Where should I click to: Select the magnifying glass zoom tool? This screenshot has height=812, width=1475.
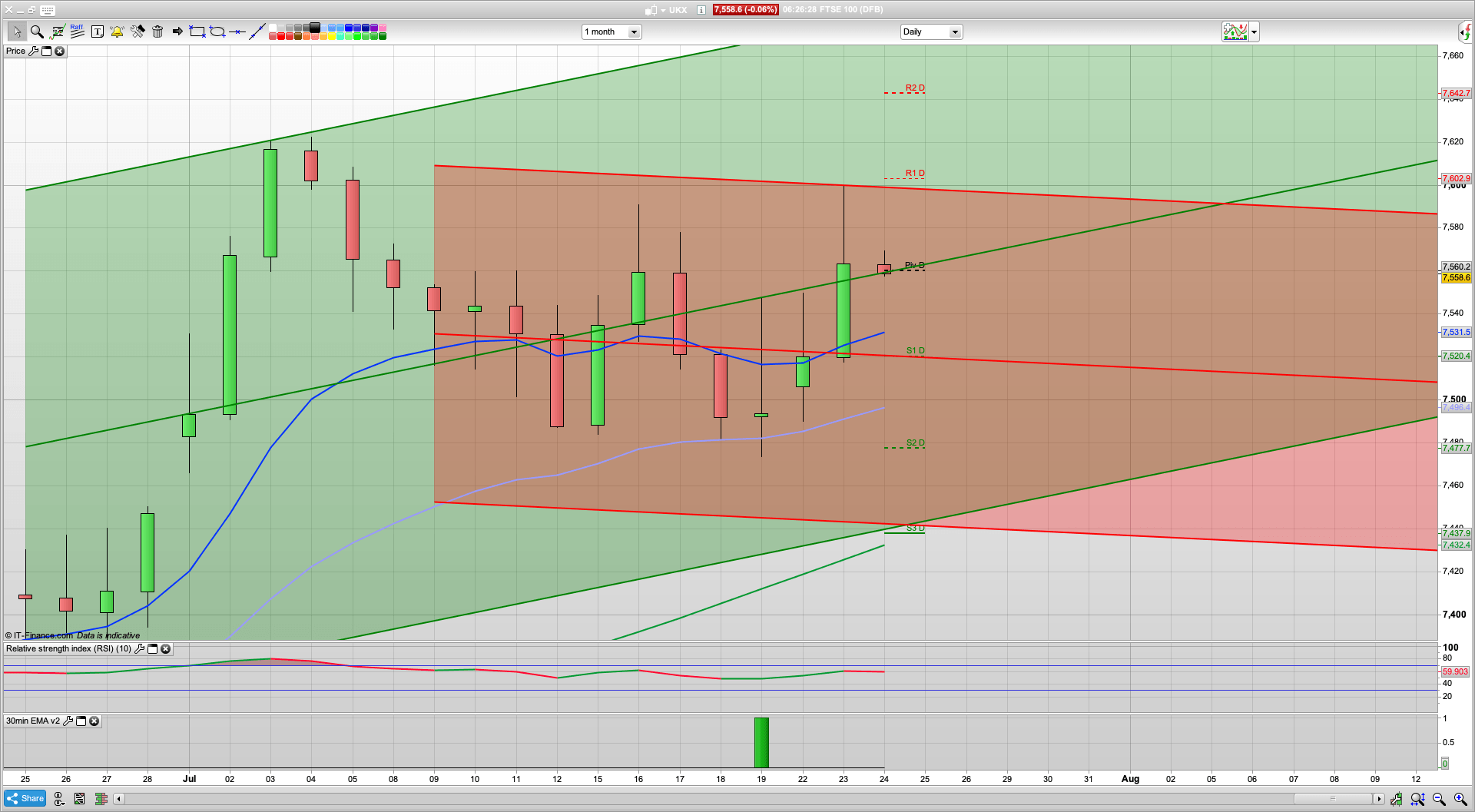[37, 31]
